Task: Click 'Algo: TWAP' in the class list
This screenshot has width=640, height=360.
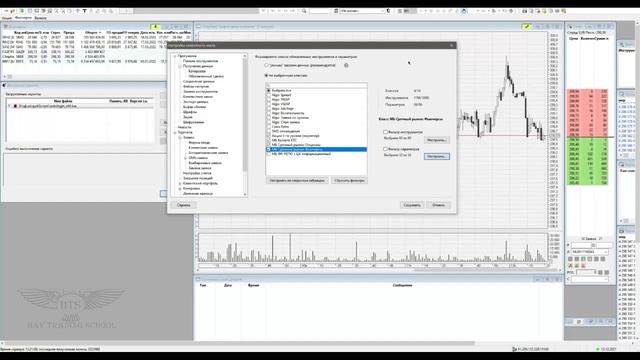Action: pyautogui.click(x=281, y=99)
